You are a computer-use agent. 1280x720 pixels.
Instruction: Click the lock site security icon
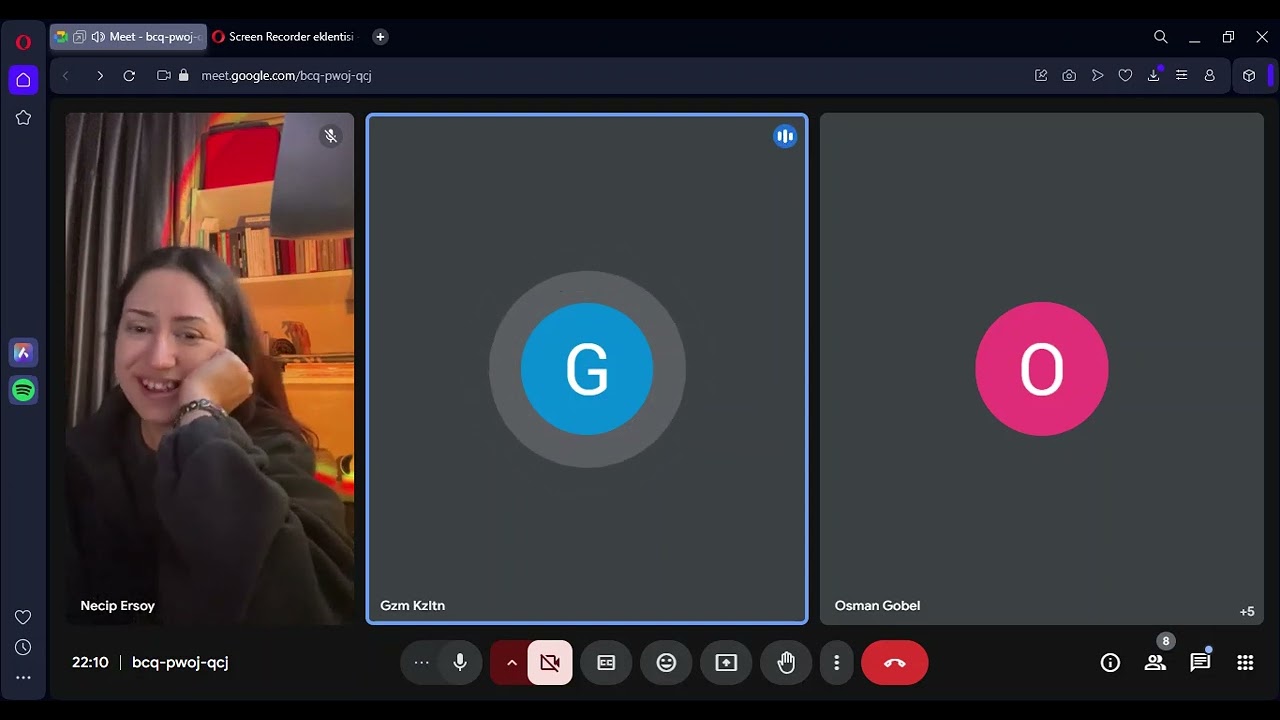tap(183, 75)
